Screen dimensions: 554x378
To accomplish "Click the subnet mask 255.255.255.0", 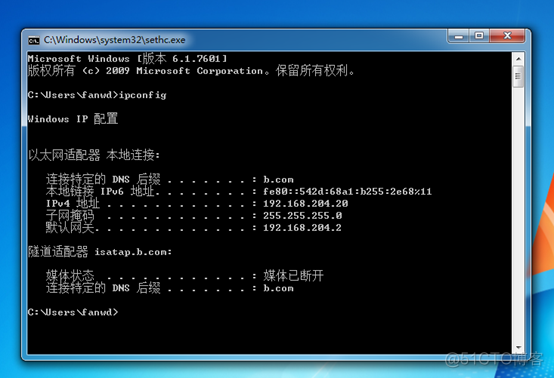I will pos(302,215).
